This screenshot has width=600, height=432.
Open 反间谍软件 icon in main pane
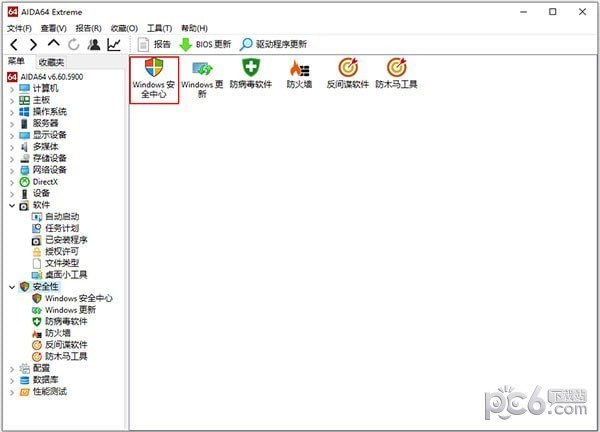[x=348, y=73]
